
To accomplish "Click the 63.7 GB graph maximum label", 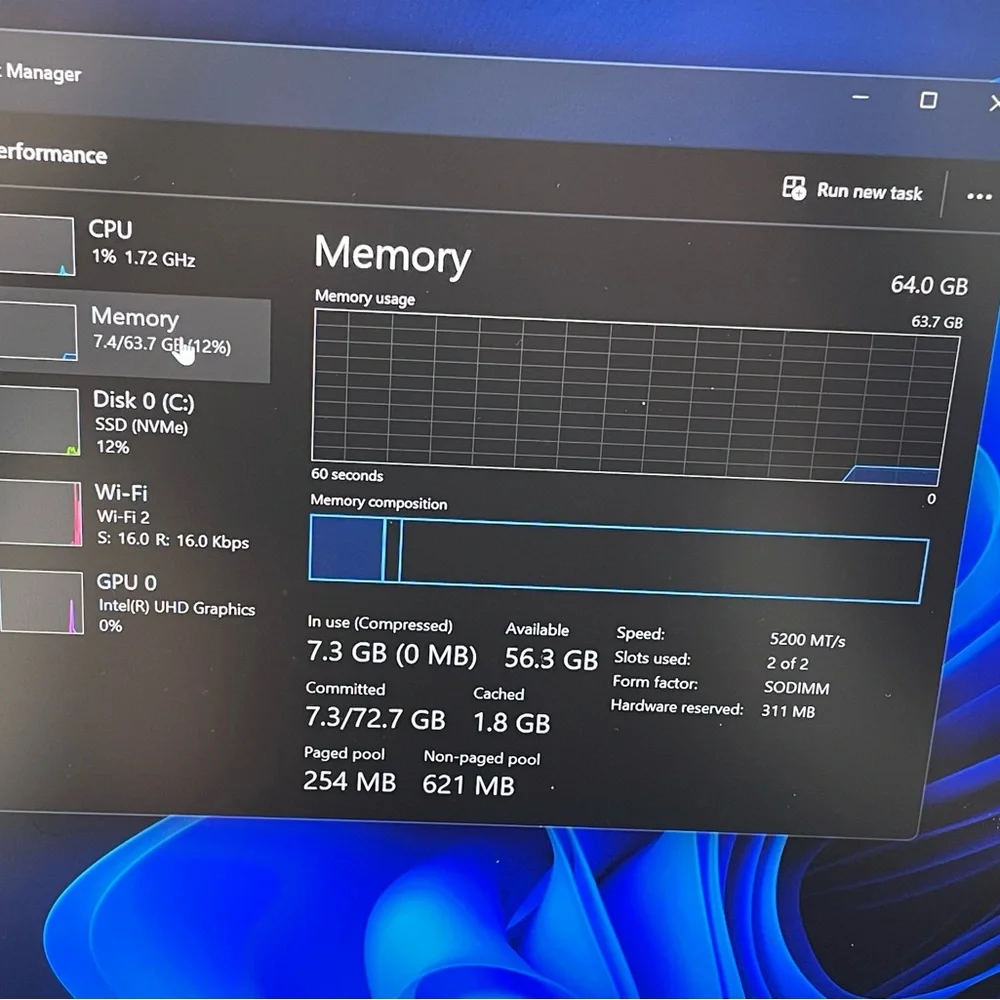I will pyautogui.click(x=937, y=321).
